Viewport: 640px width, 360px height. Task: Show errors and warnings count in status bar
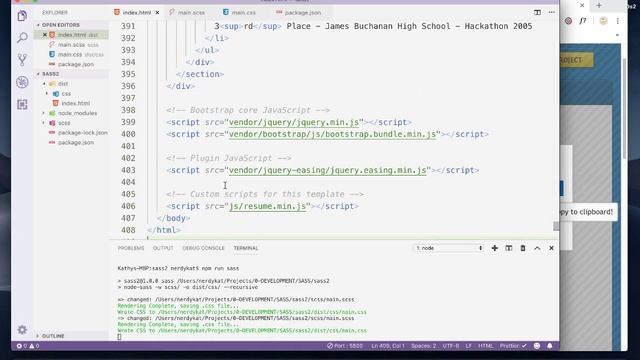(x=28, y=346)
